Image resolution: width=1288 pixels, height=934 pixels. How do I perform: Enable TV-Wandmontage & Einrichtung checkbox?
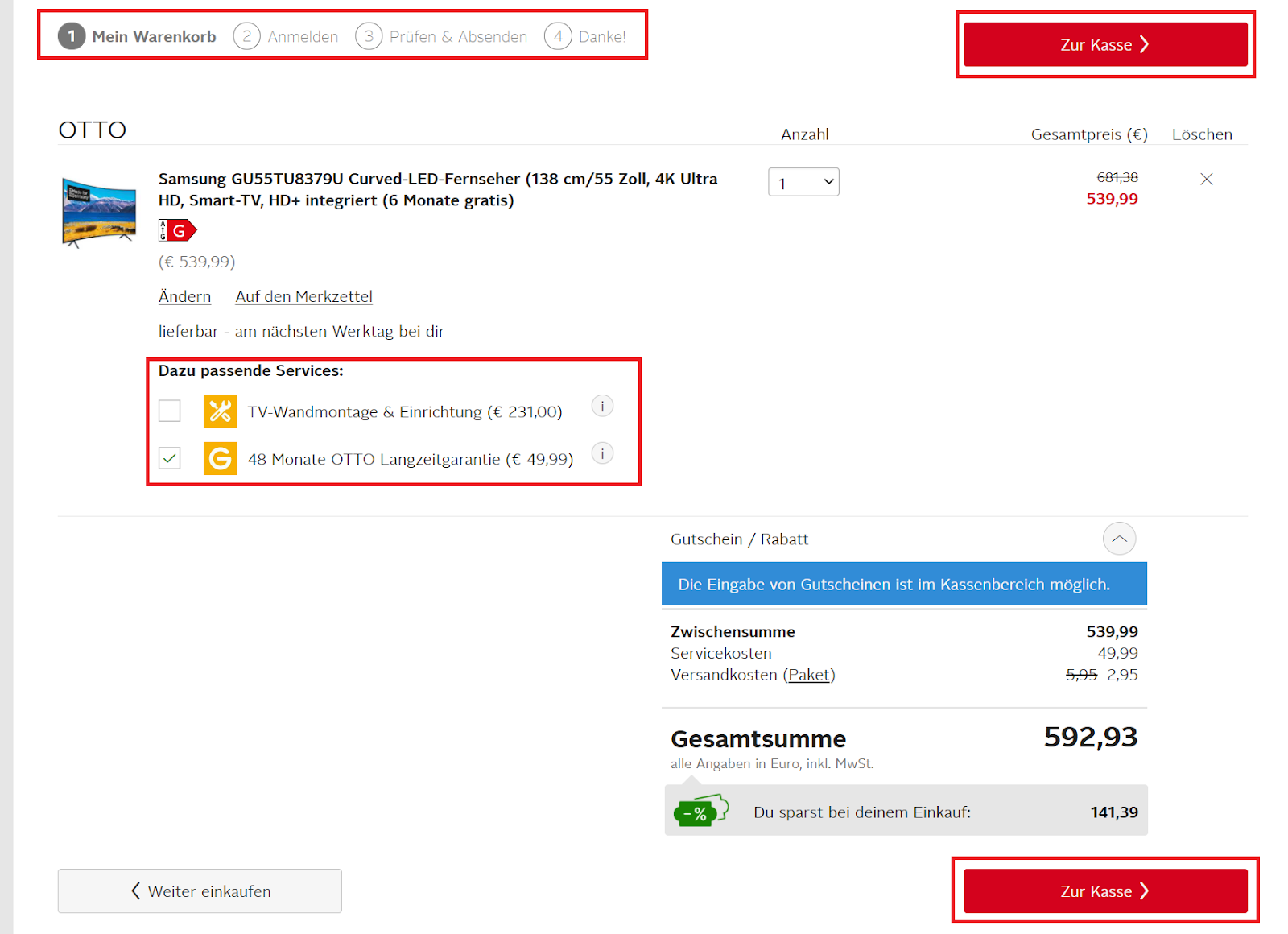(170, 411)
